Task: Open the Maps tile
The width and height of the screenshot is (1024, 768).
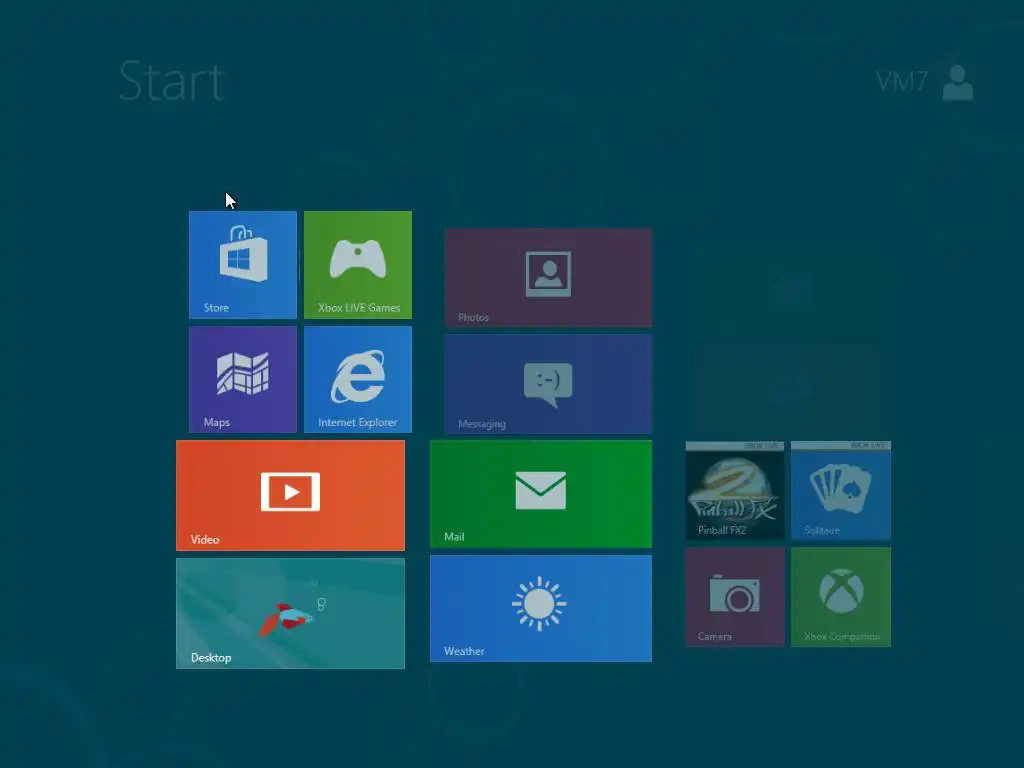Action: coord(243,379)
